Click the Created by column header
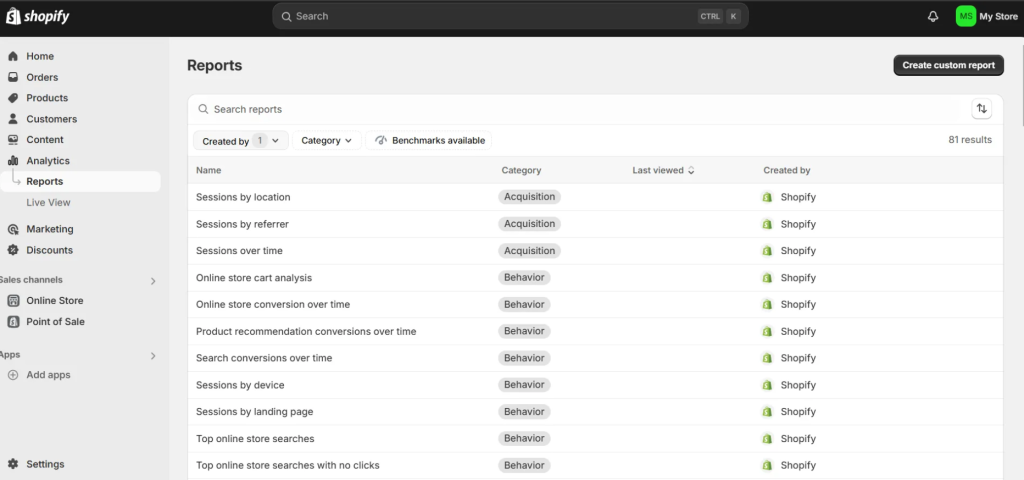Screen dimensions: 1024x480 click(786, 170)
